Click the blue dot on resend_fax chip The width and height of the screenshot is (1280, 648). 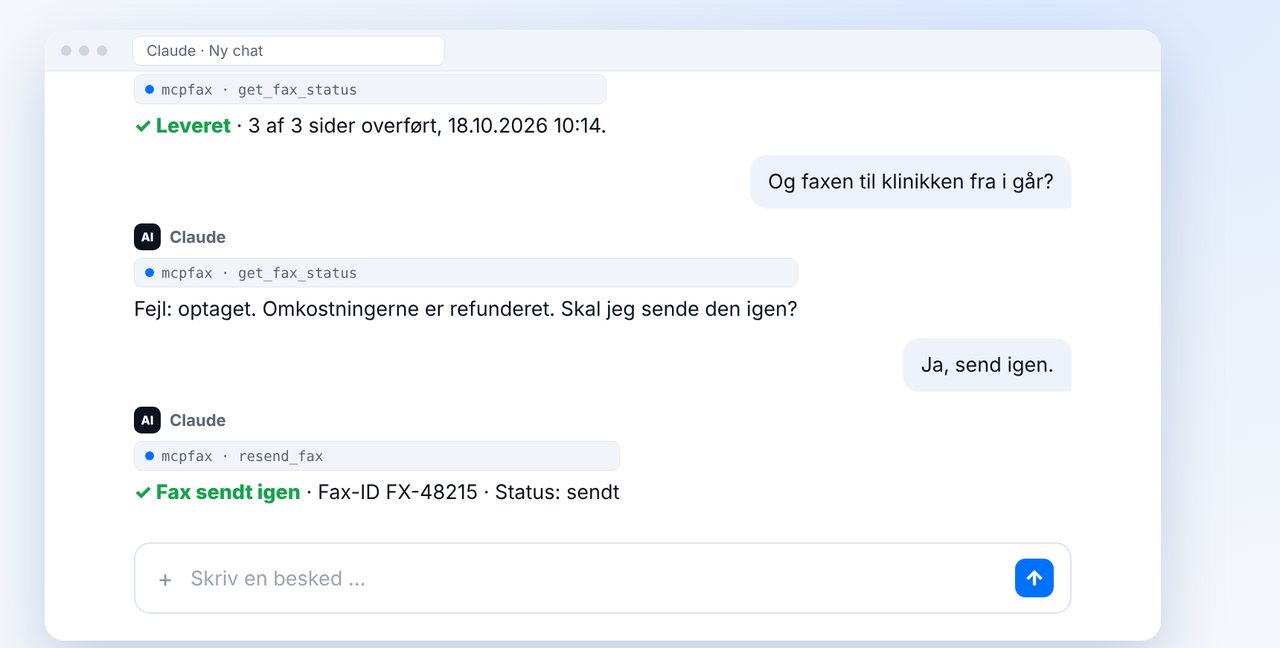click(x=149, y=456)
